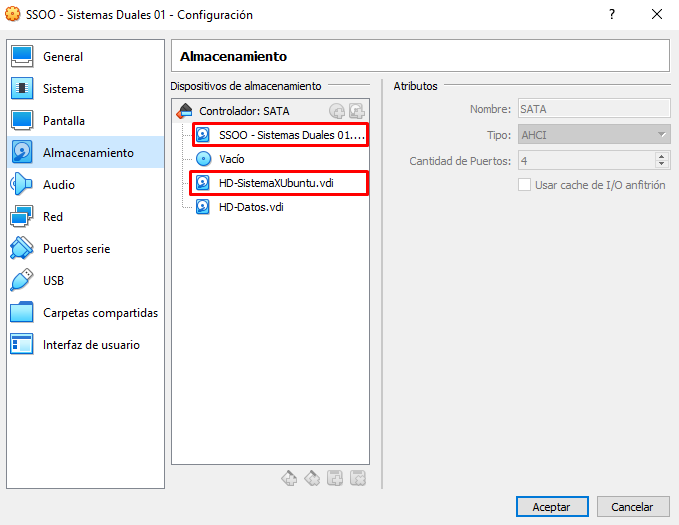
Task: Select the HD-SistemaXUbuntu.vdi disk
Action: (x=275, y=183)
